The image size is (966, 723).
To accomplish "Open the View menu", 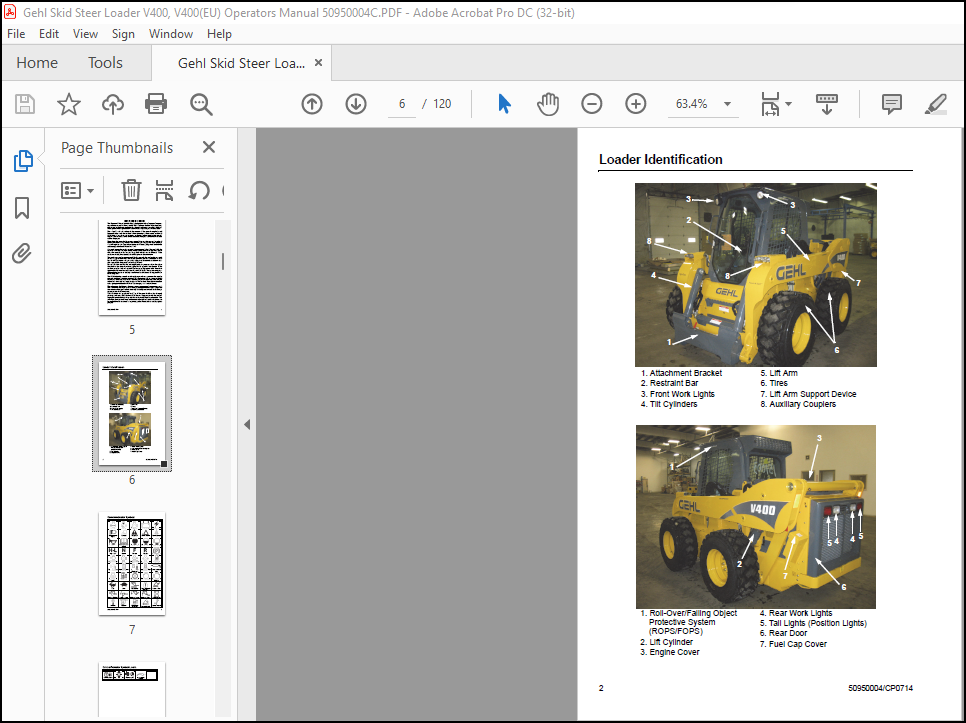I will coord(85,34).
